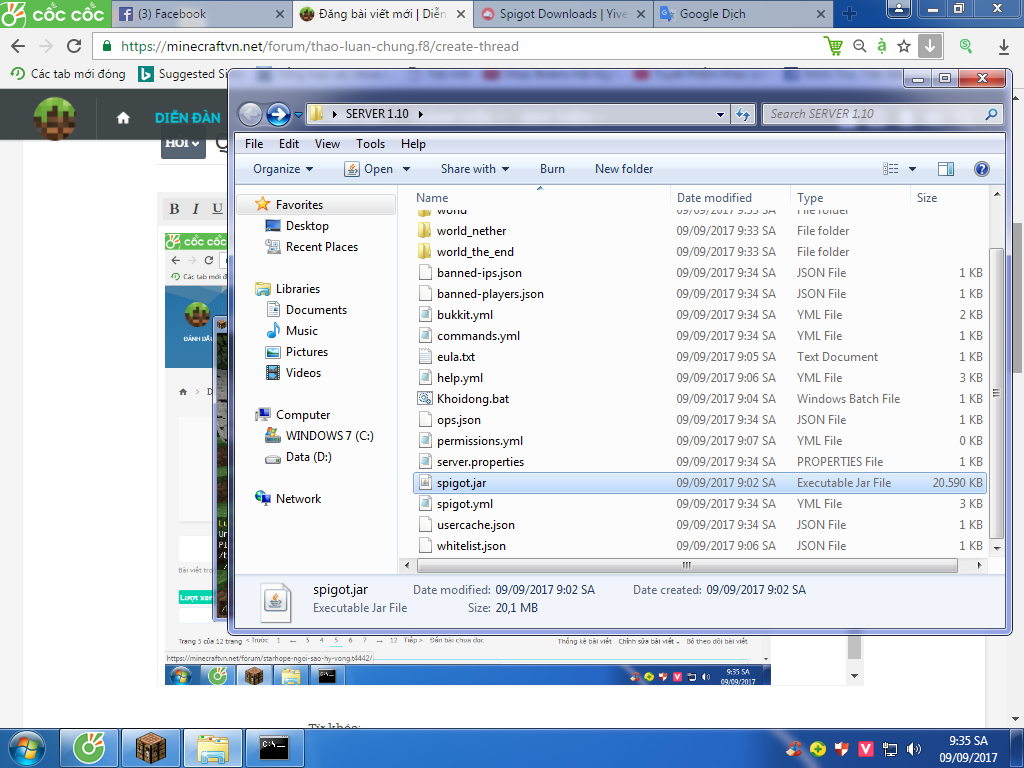This screenshot has width=1024, height=768.
Task: Open Các tab mới đóng bookmark
Action: (x=69, y=74)
